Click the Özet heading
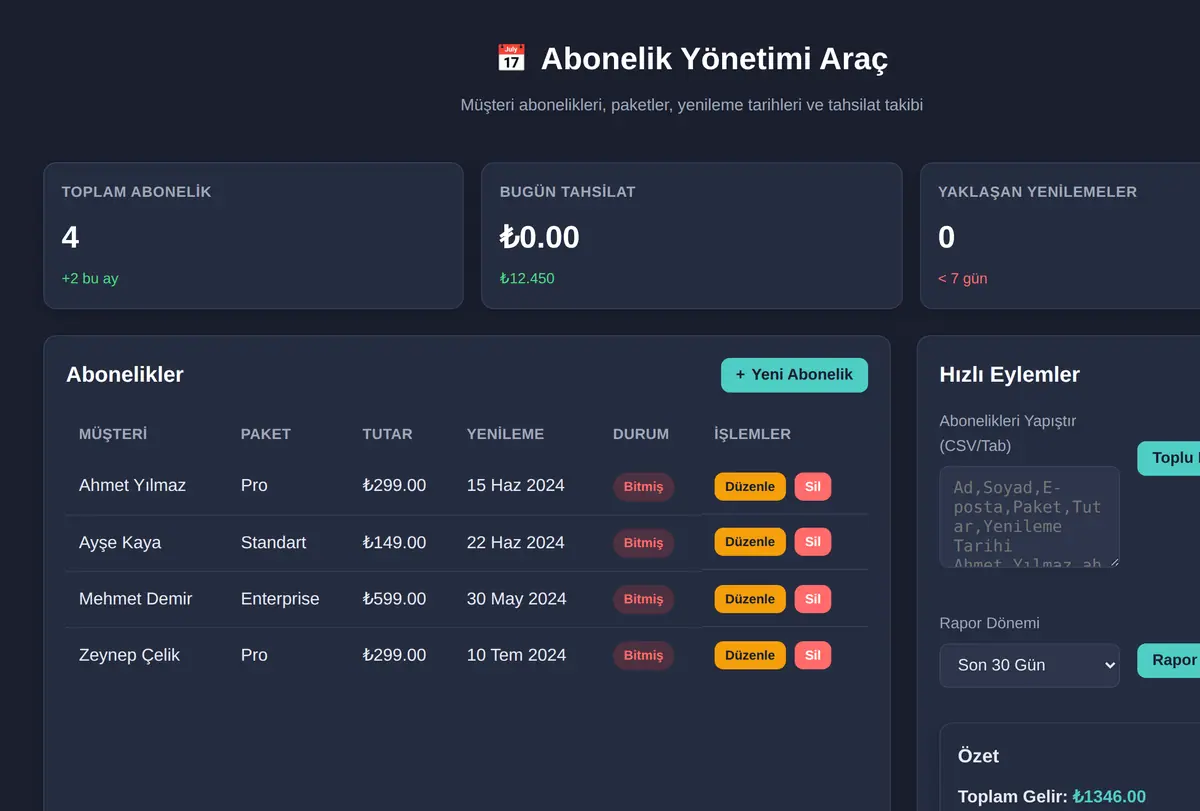Image resolution: width=1200 pixels, height=811 pixels. (x=978, y=756)
